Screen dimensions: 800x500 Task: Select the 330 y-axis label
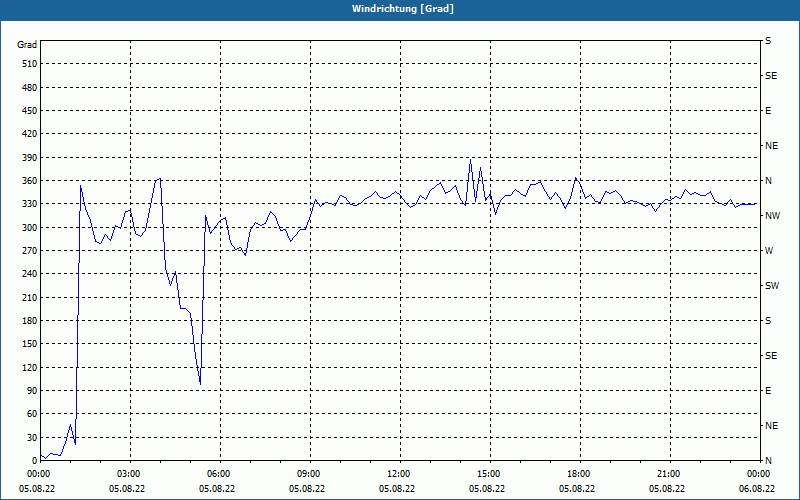[x=30, y=204]
